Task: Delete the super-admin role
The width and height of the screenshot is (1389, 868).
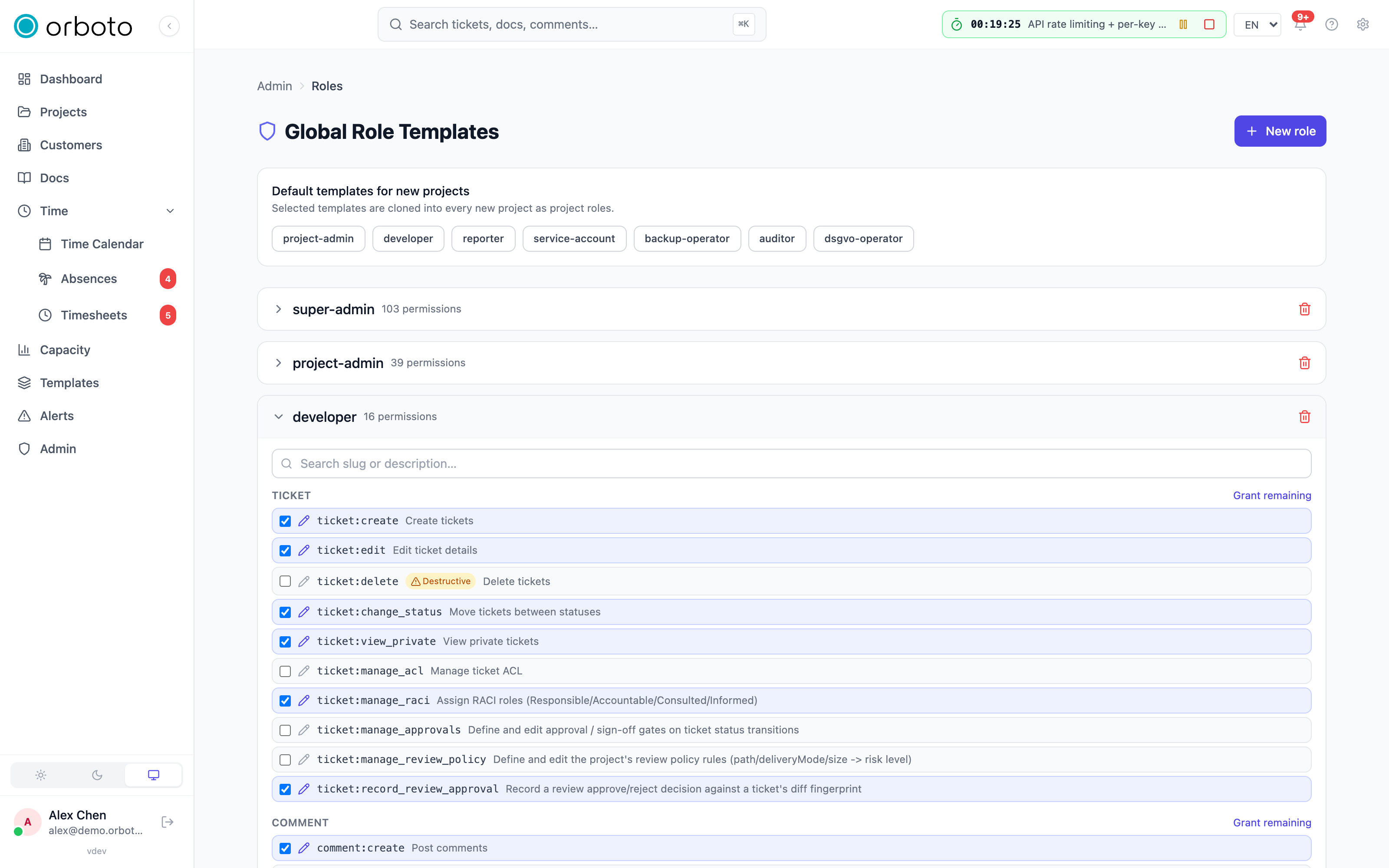Action: (x=1304, y=309)
